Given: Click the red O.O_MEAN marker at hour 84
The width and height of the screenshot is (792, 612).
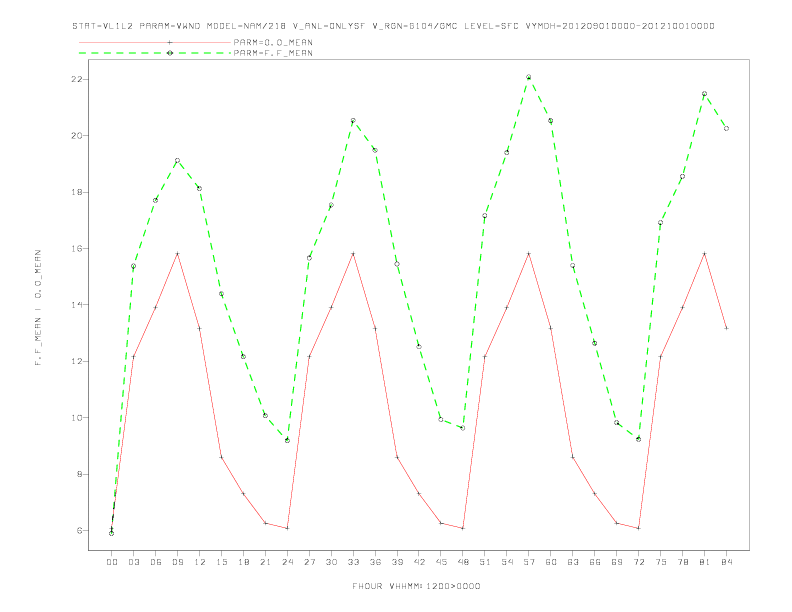Looking at the screenshot, I should 726,328.
